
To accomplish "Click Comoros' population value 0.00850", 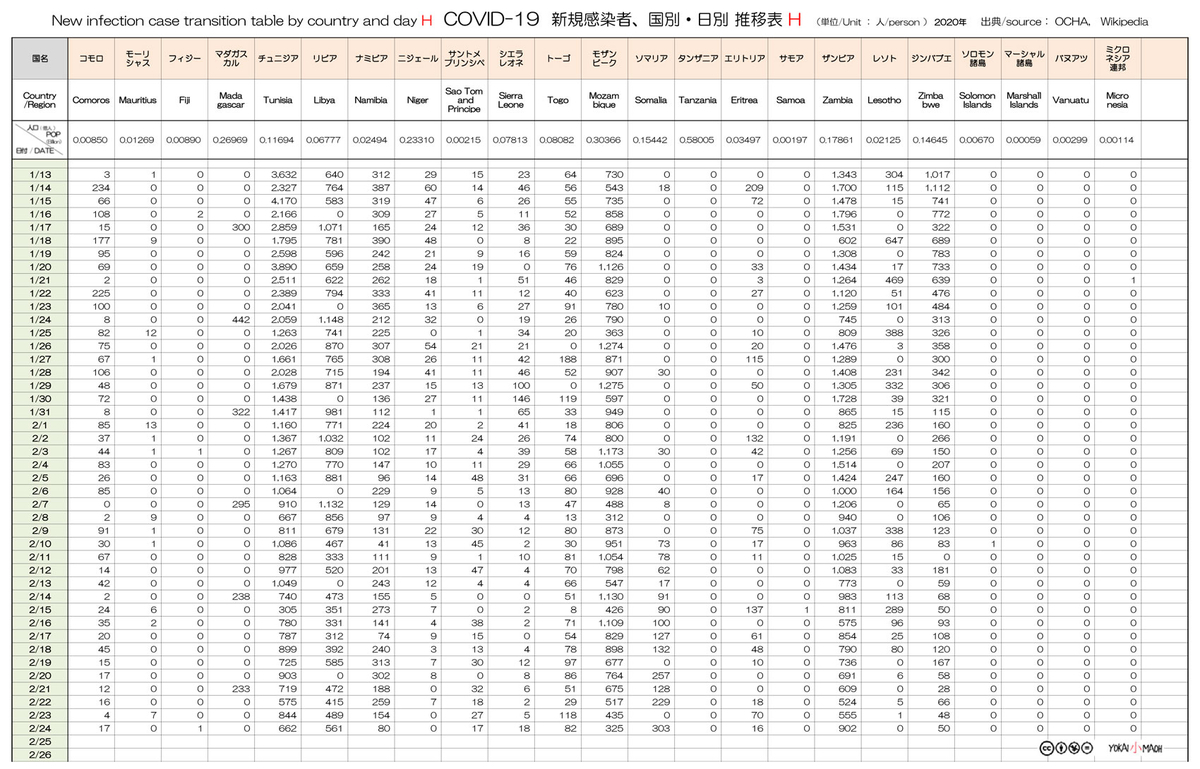I will click(90, 140).
